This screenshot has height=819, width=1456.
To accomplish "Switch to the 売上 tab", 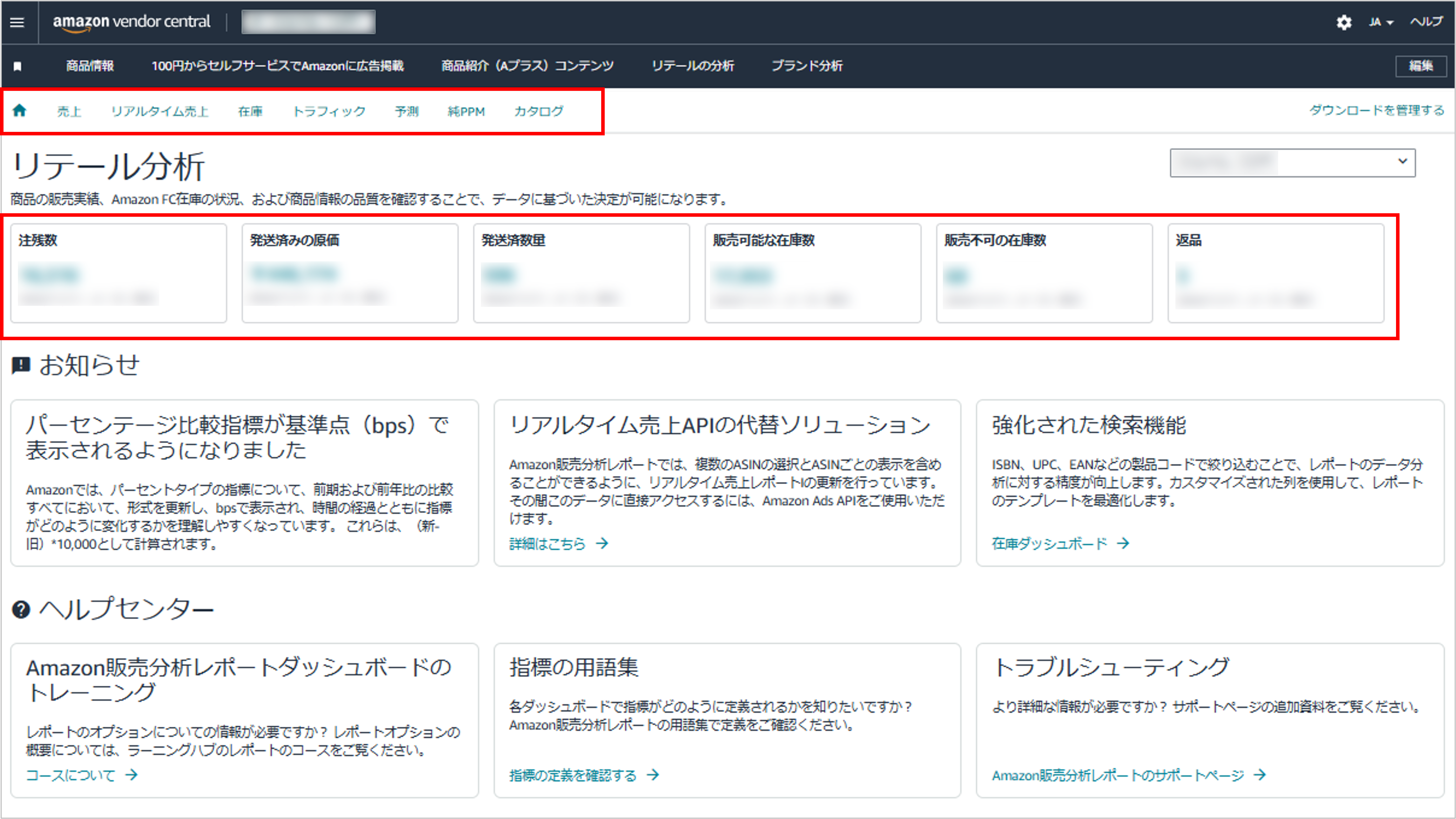I will click(x=69, y=111).
